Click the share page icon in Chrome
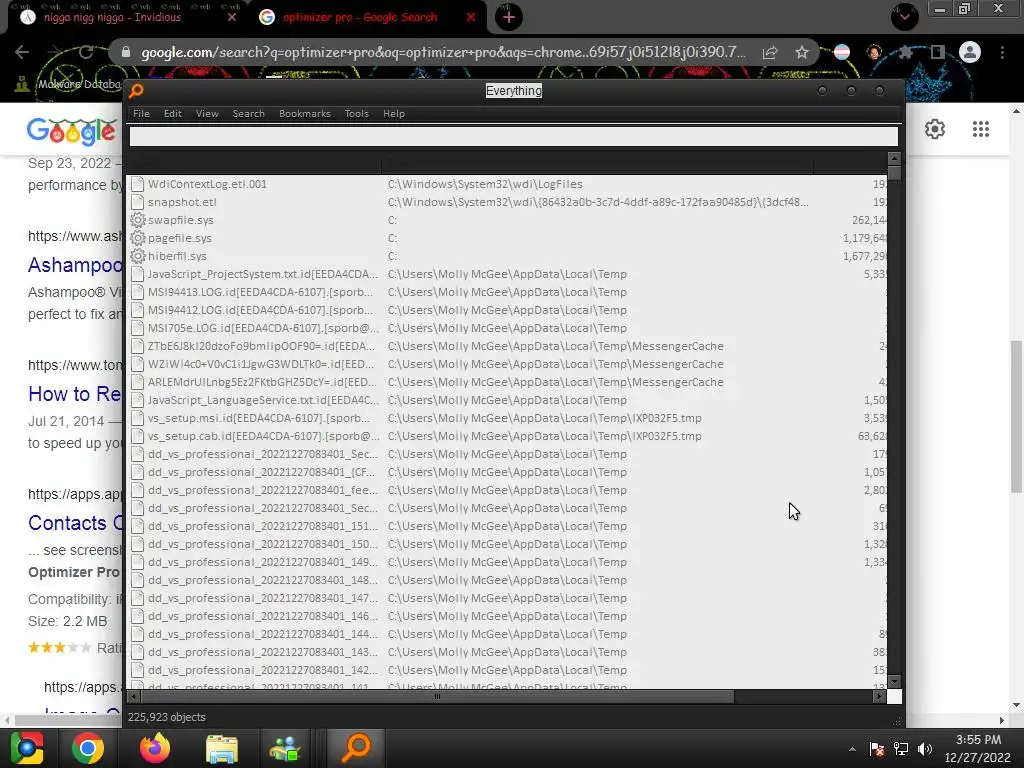1024x768 pixels. [770, 53]
